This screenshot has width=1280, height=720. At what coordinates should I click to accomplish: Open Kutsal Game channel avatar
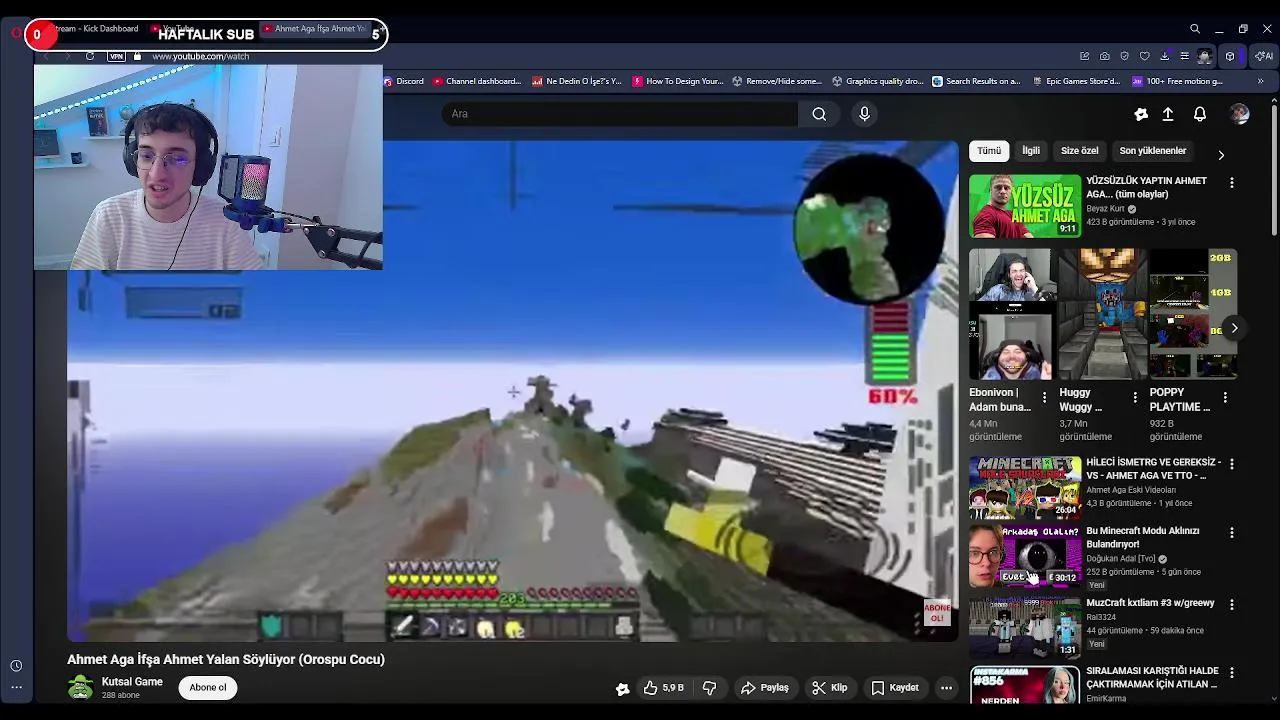(x=80, y=687)
